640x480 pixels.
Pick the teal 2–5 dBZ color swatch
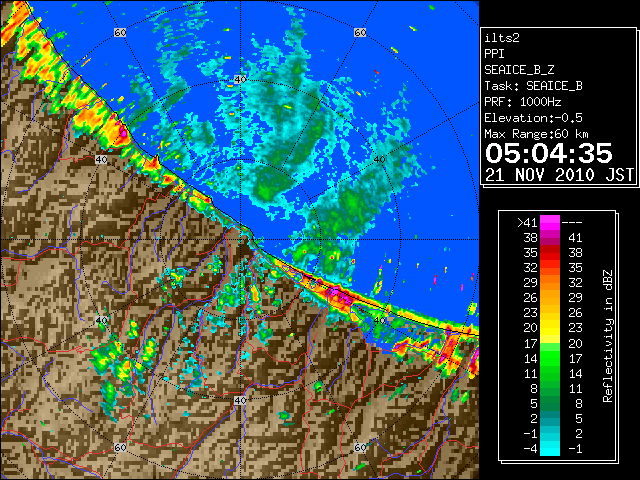click(x=550, y=418)
